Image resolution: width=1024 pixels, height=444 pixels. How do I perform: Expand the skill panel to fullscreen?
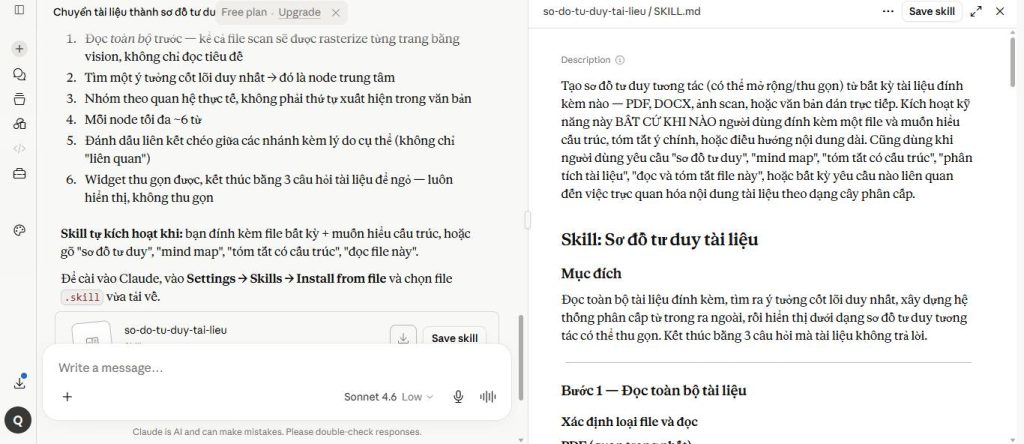tap(976, 11)
